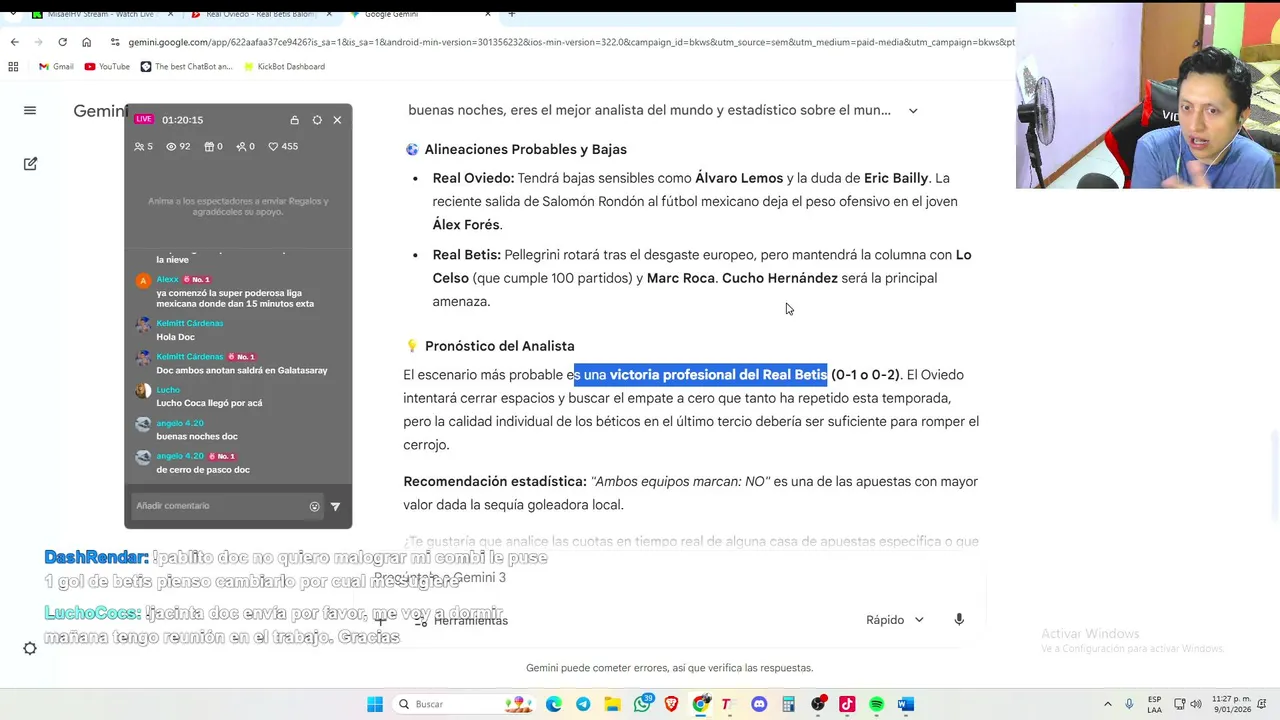
Task: Open the Gmail bookmark
Action: (56, 67)
